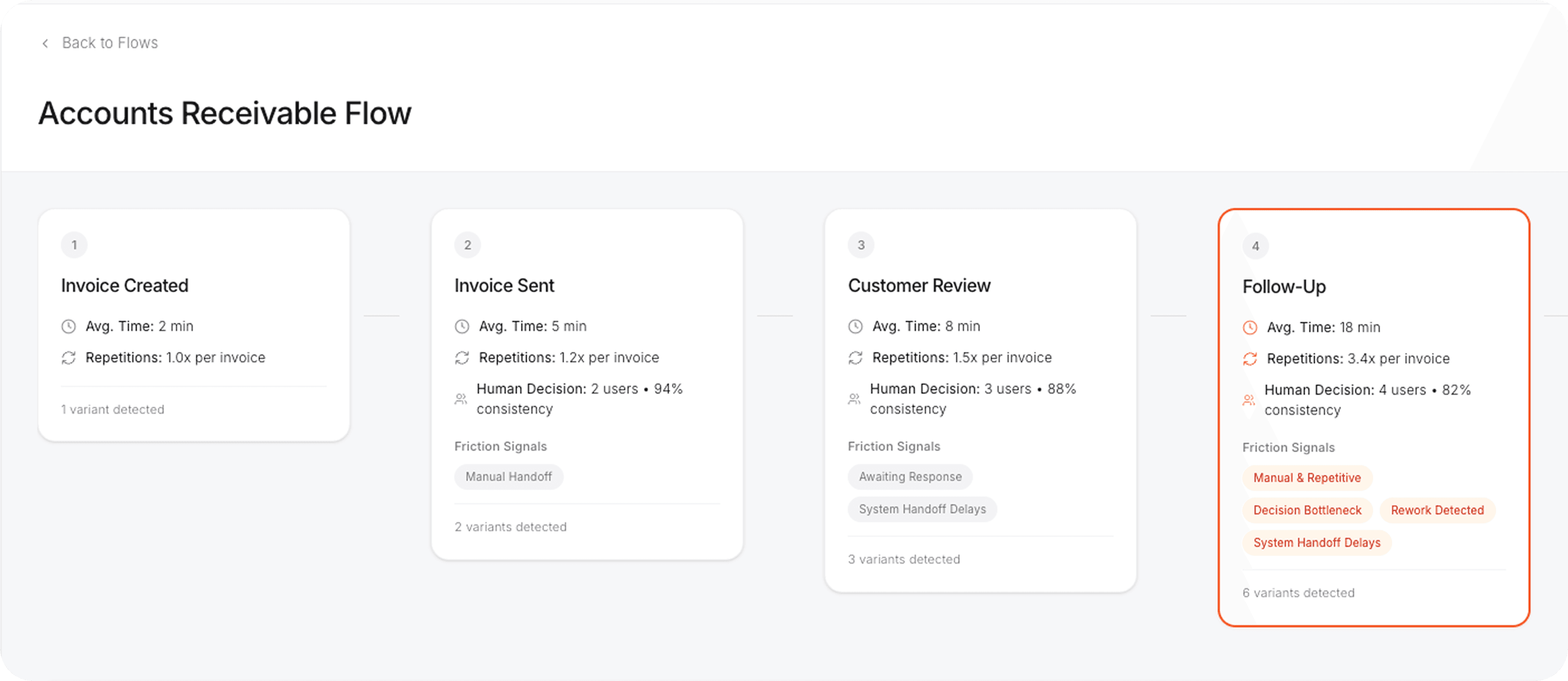
Task: Click the clock icon in Invoice Created card
Action: pyautogui.click(x=69, y=326)
